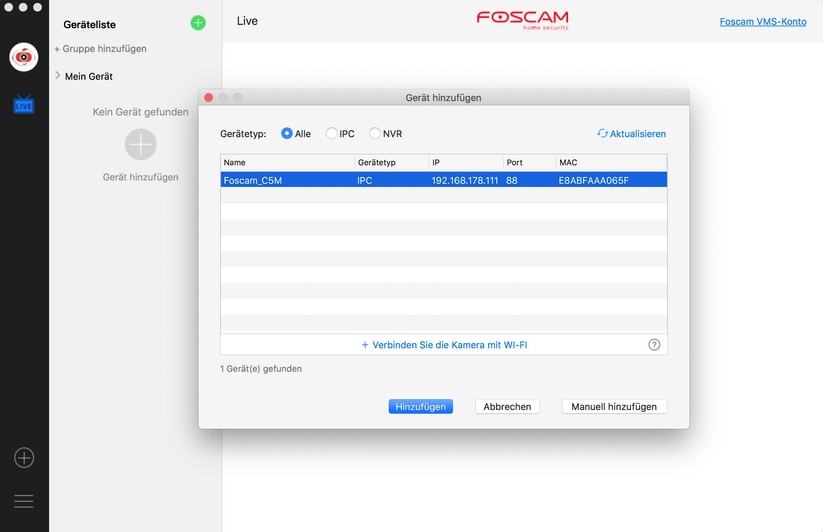
Task: Click Verbinden Sie die Kamera mit WI-FI
Action: pos(444,345)
